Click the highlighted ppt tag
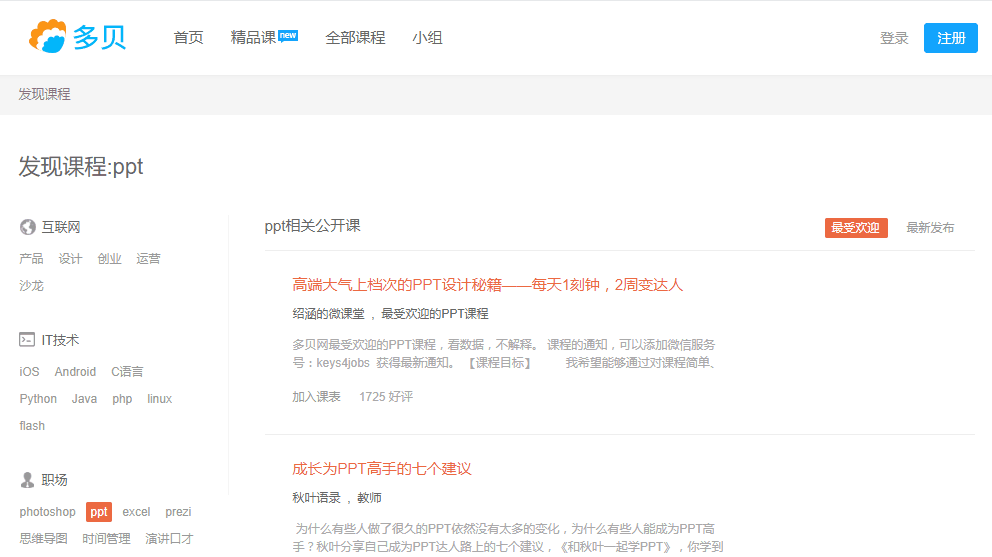This screenshot has height=557, width=992. click(99, 511)
